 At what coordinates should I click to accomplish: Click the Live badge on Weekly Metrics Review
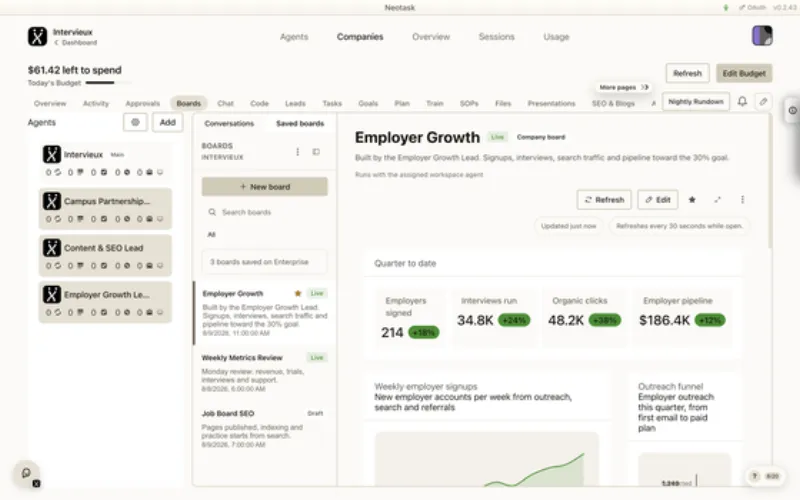(317, 358)
